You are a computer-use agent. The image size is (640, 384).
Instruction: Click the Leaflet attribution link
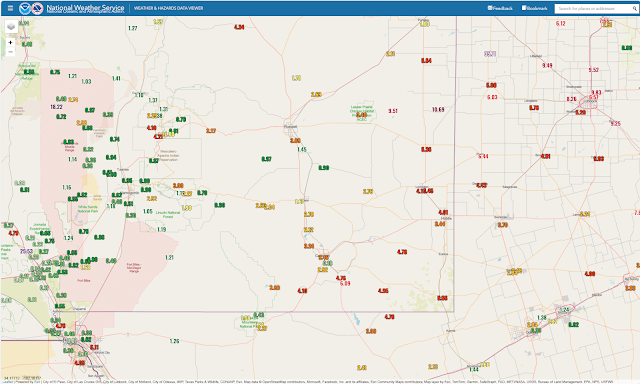(8, 382)
